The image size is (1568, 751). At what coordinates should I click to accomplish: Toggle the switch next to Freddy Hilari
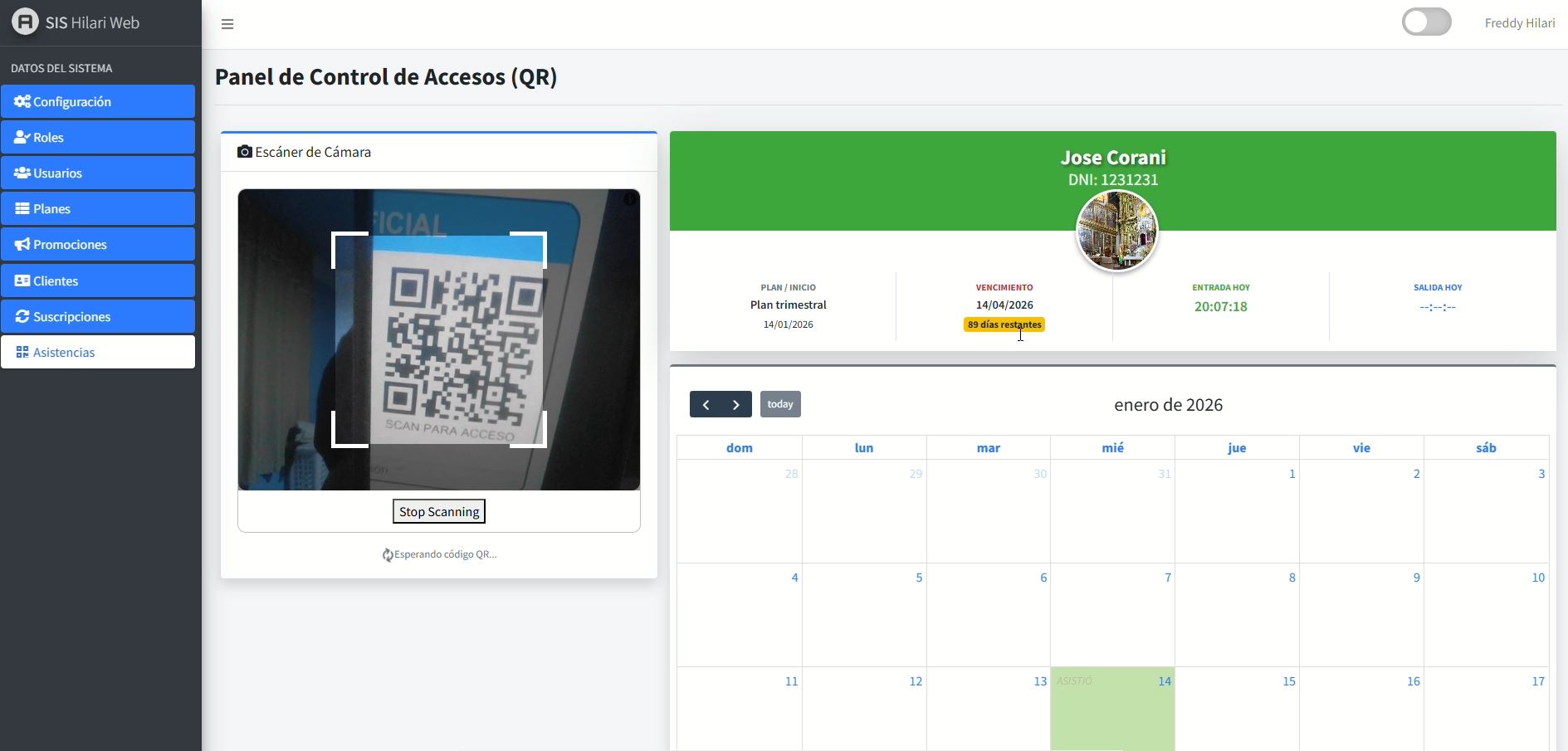tap(1426, 22)
